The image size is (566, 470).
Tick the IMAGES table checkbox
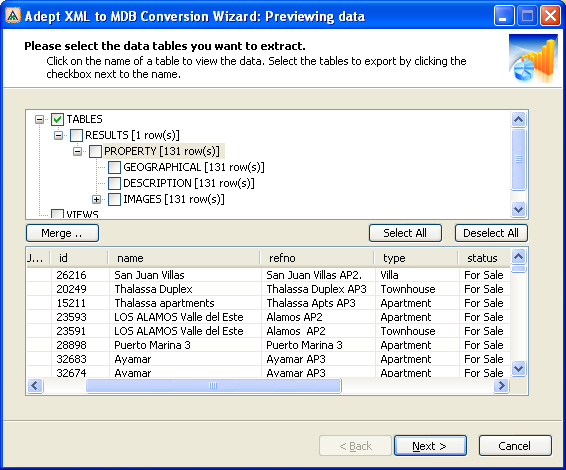coord(114,199)
